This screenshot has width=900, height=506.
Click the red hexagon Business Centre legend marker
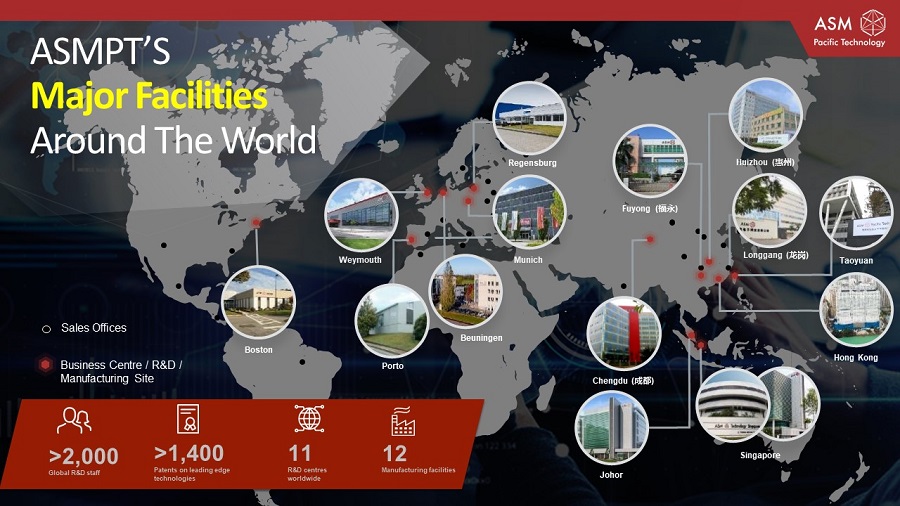[45, 364]
